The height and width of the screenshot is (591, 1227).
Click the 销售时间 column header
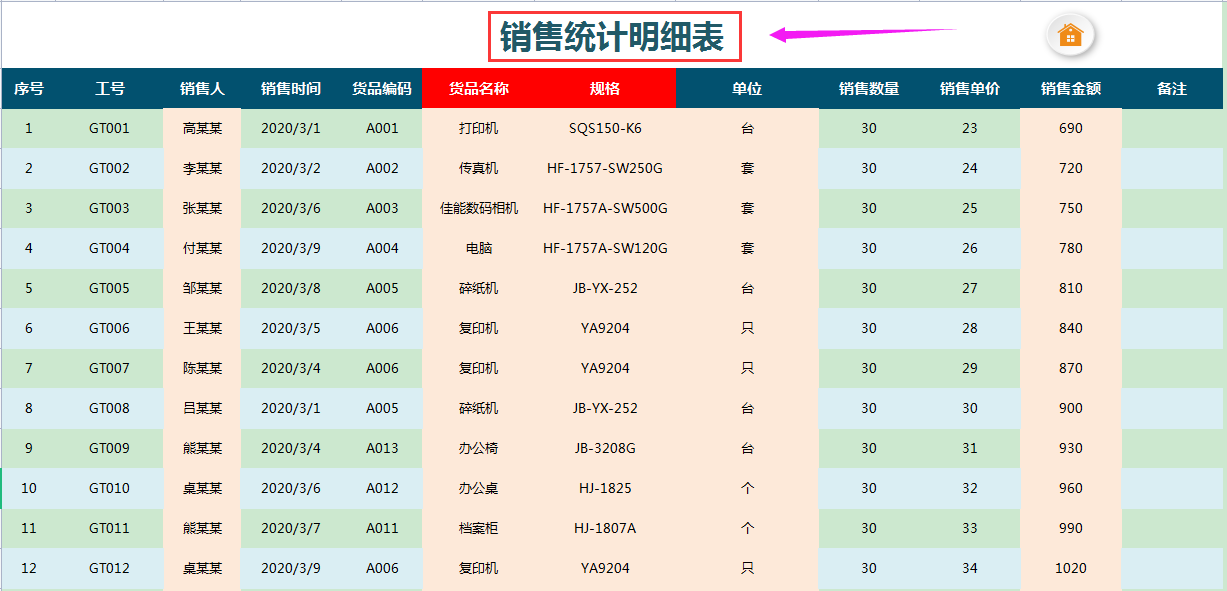pos(291,88)
